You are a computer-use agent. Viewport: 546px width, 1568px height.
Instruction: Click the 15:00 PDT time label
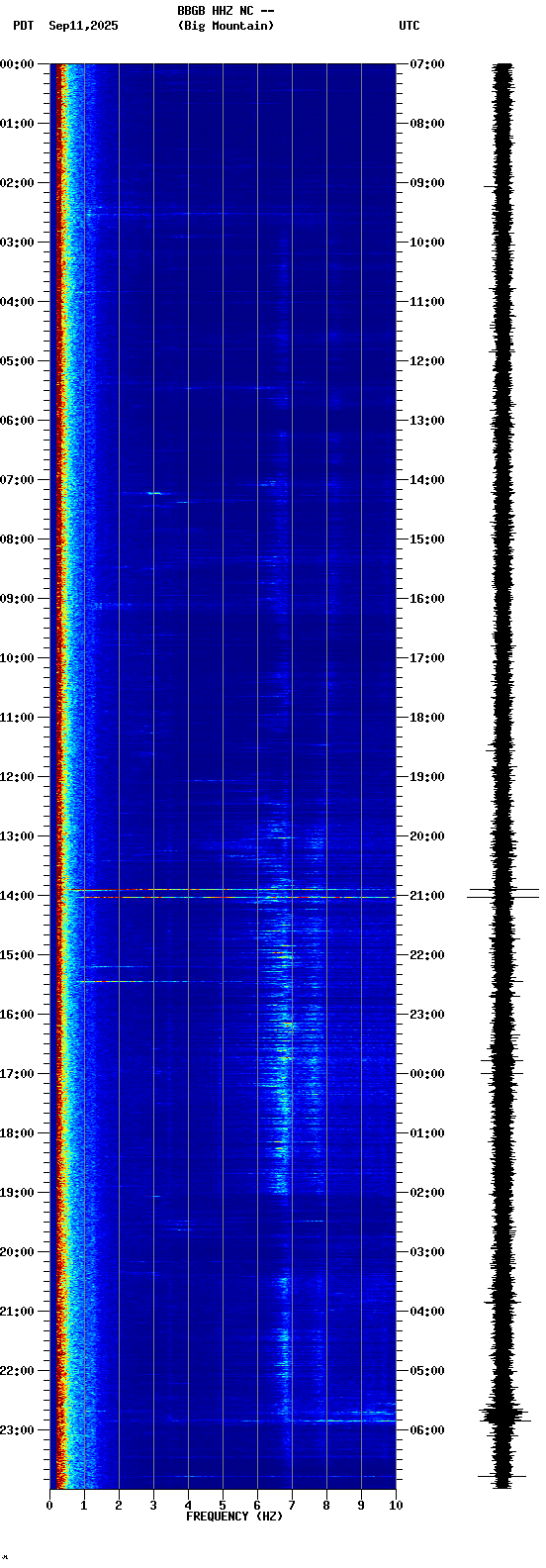click(x=18, y=955)
